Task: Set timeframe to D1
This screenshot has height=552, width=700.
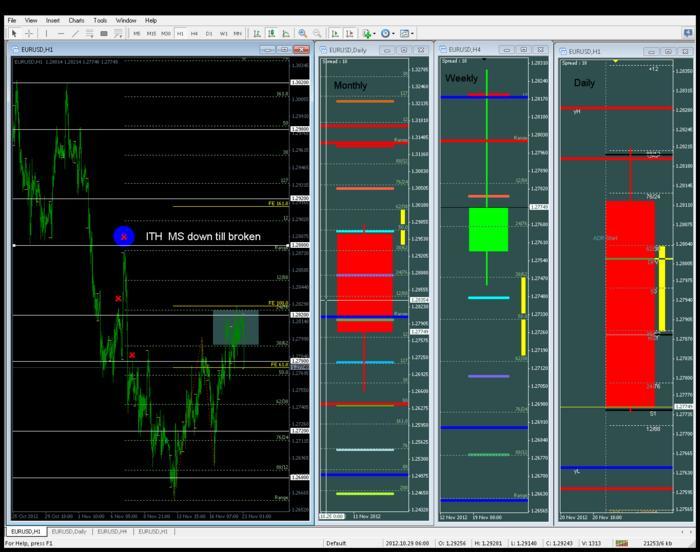Action: (208, 33)
